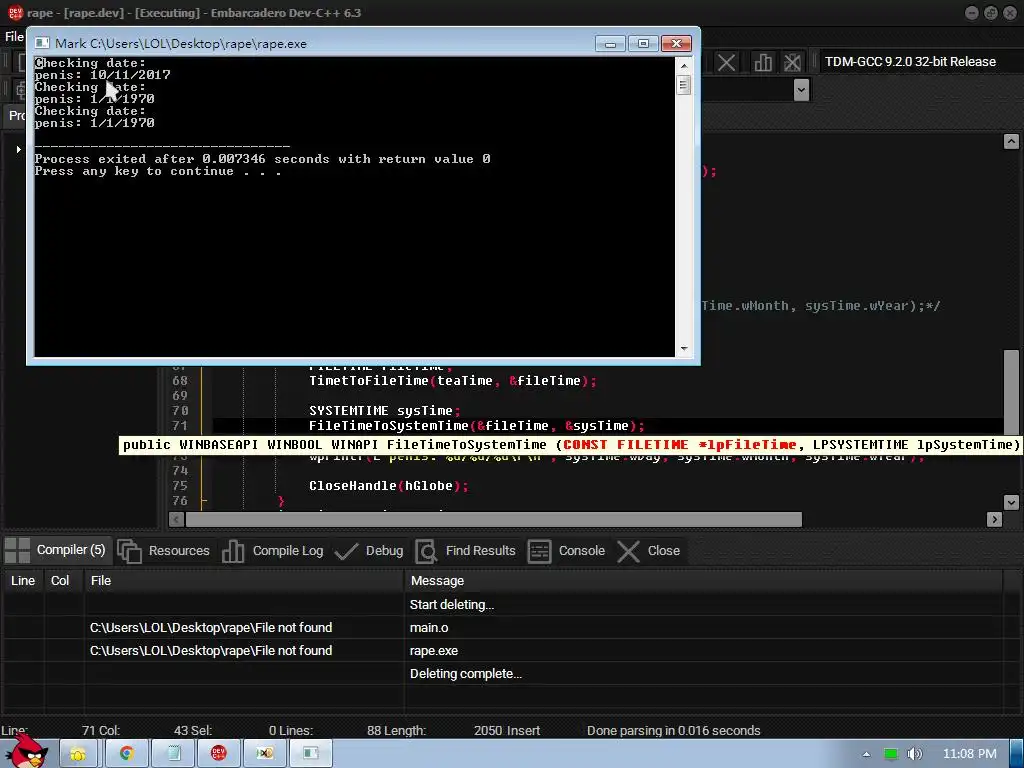Open Chrome from the taskbar
Viewport: 1024px width, 768px height.
click(126, 754)
